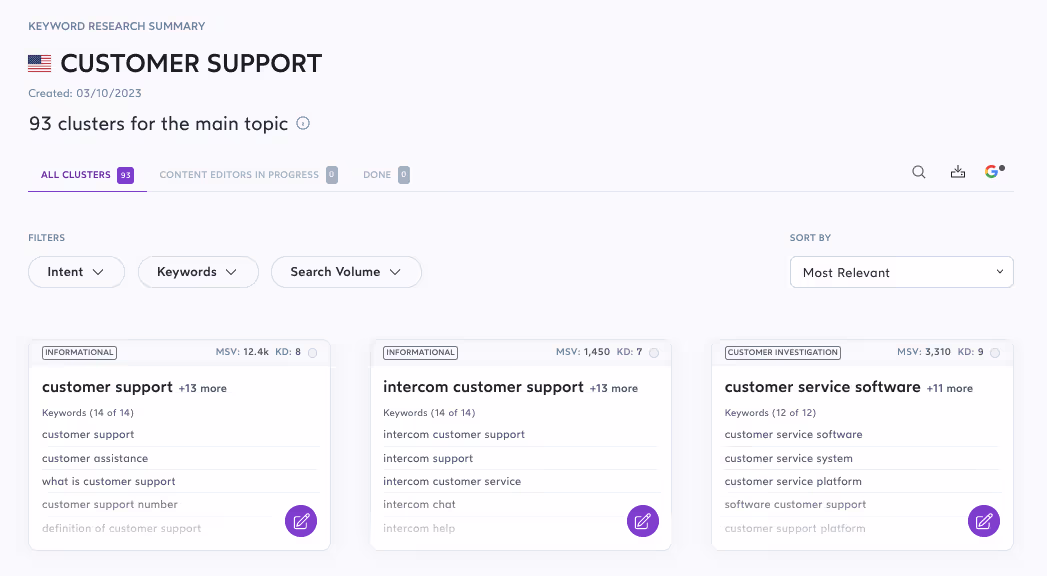The height and width of the screenshot is (576, 1047).
Task: Switch to the All Clusters tab
Action: pyautogui.click(x=87, y=175)
